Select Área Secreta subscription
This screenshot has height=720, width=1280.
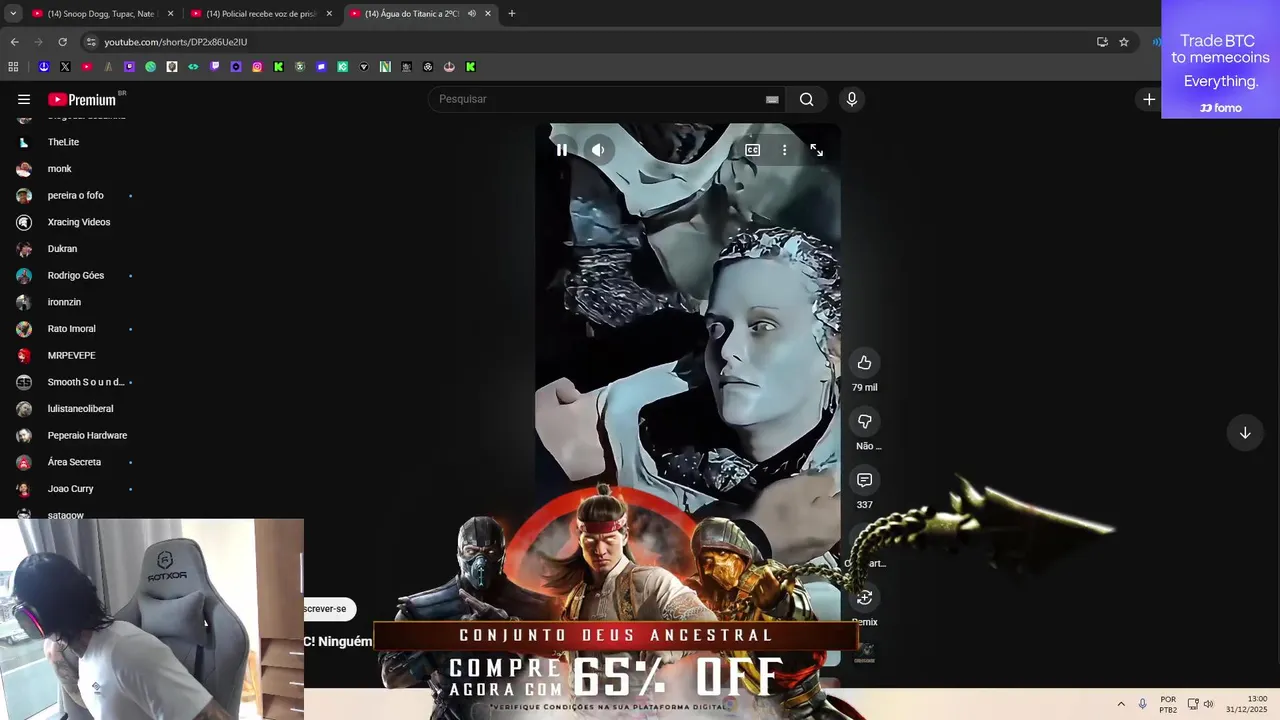point(75,462)
